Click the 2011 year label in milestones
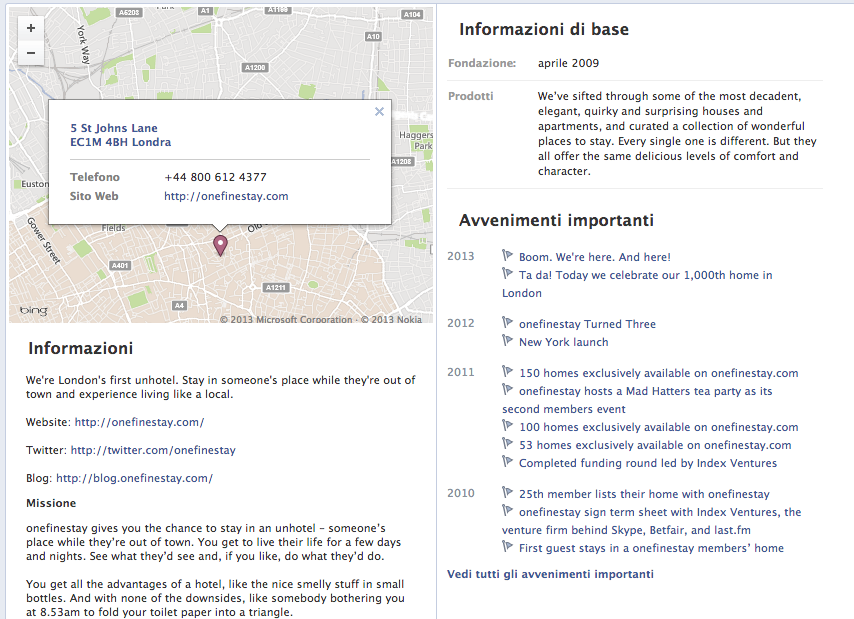Image resolution: width=854 pixels, height=619 pixels. pos(461,372)
